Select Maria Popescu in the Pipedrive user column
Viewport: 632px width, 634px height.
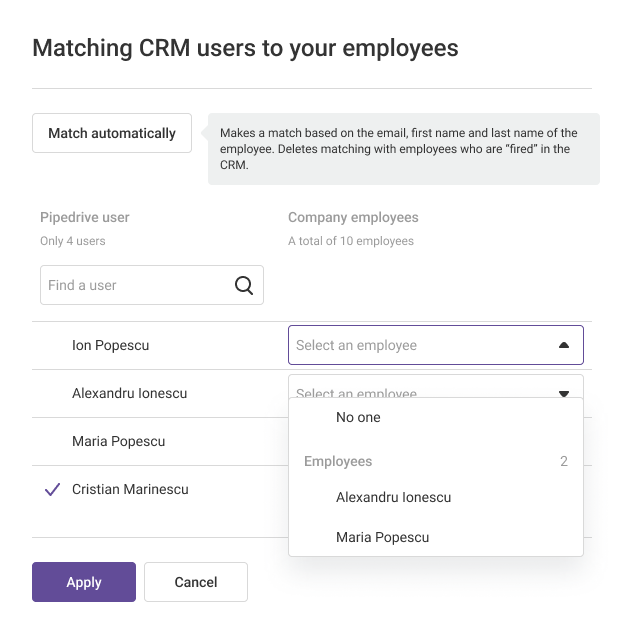pyautogui.click(x=118, y=441)
